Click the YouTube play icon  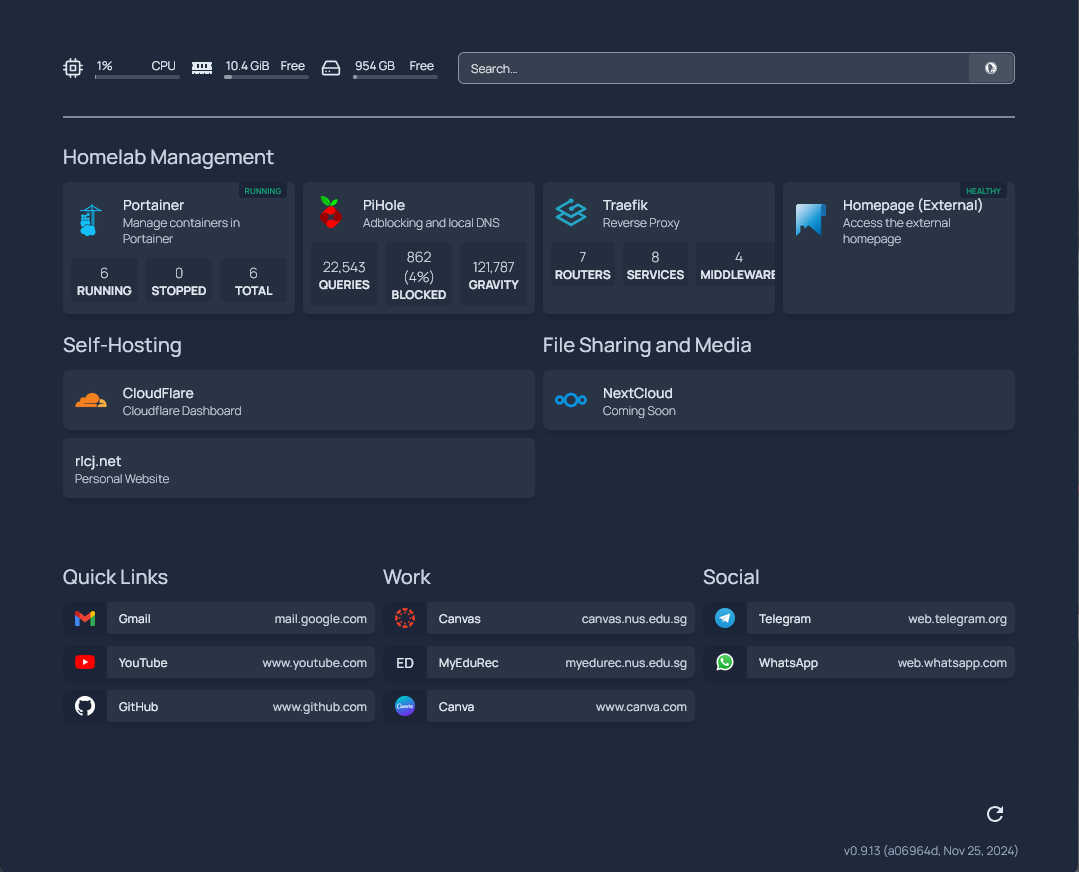85,662
